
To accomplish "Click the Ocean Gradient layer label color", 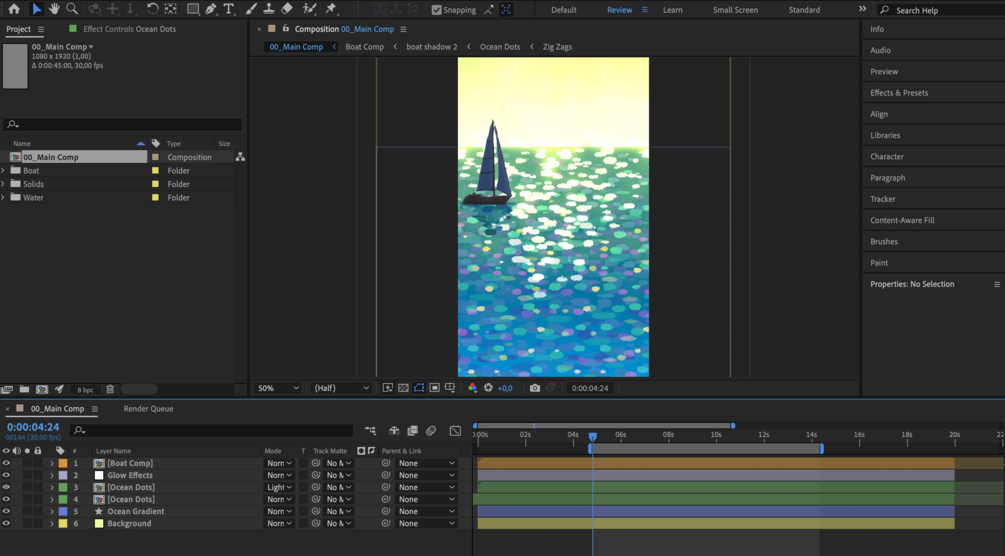I will tap(62, 511).
